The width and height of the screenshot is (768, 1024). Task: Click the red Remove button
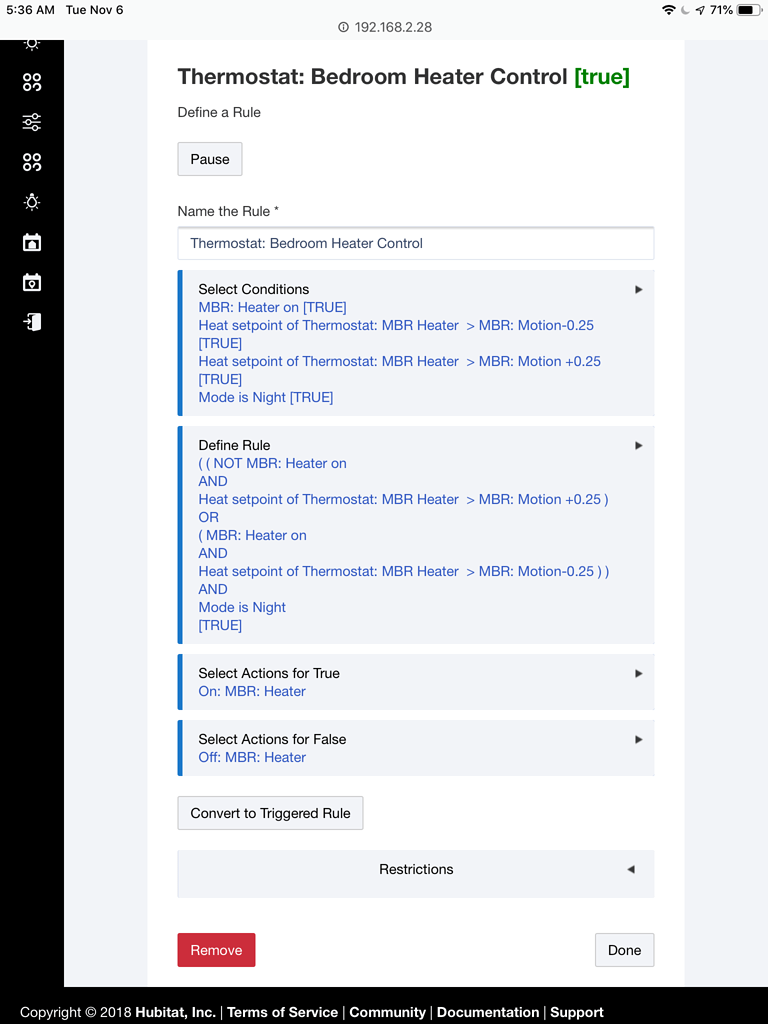pos(216,950)
